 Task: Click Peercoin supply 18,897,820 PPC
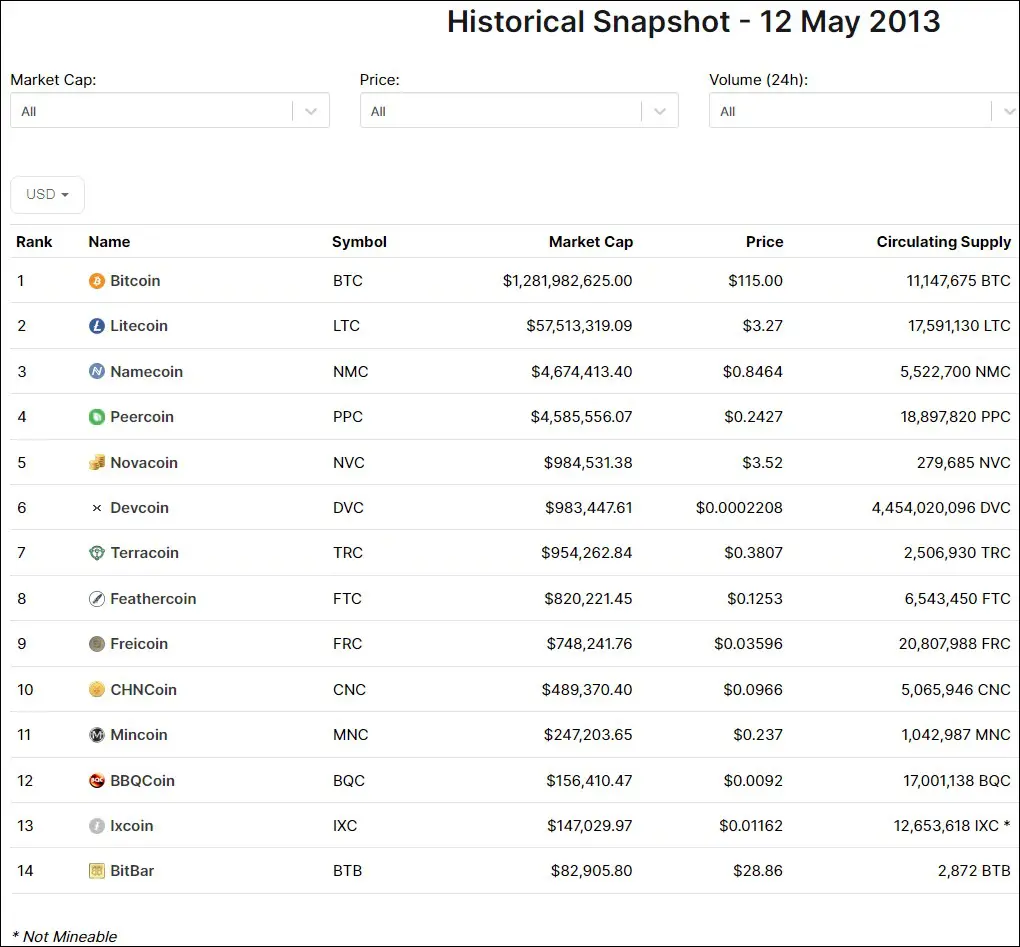[955, 417]
